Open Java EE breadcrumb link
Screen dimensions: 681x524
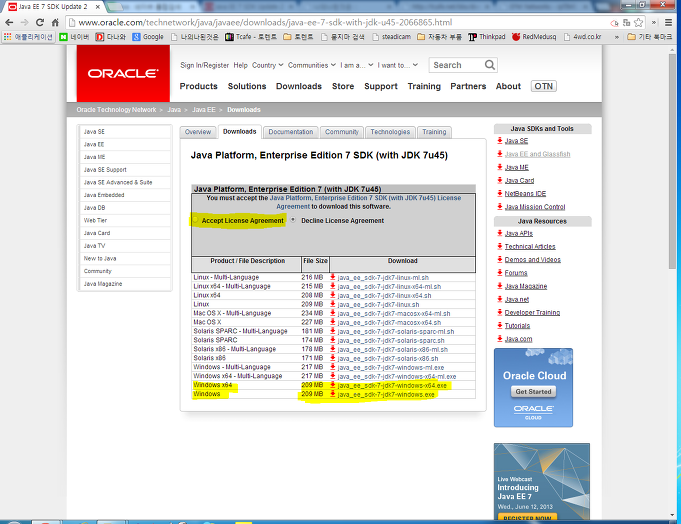click(x=204, y=110)
